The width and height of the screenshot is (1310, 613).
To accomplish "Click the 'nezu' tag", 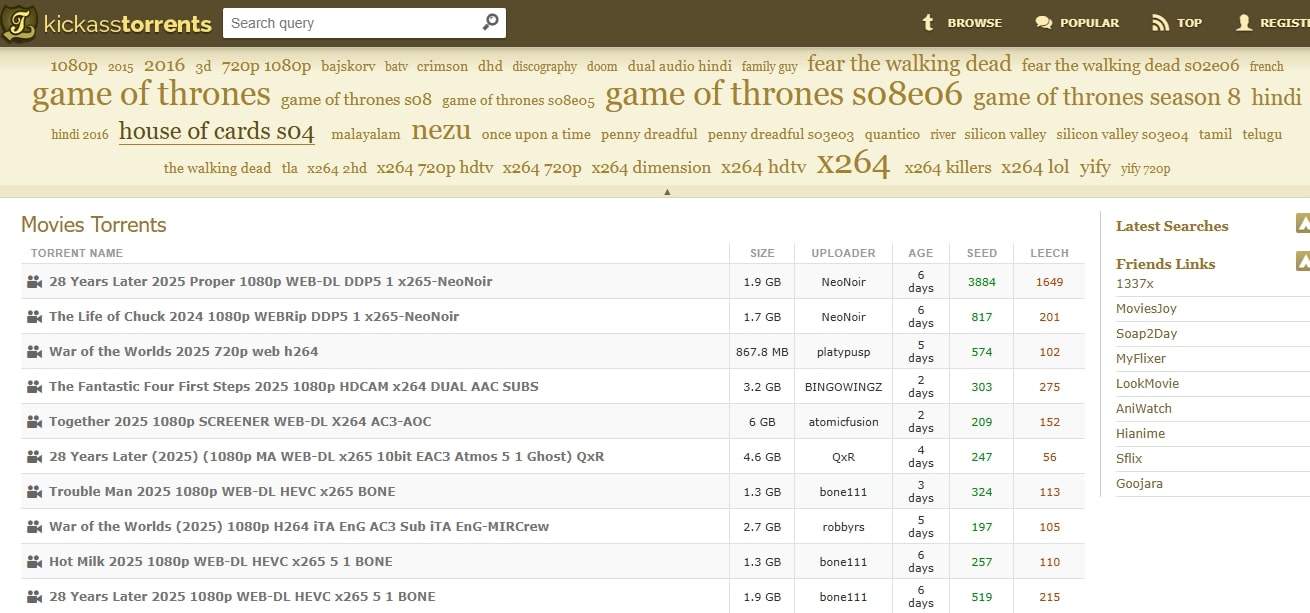I will tap(441, 130).
